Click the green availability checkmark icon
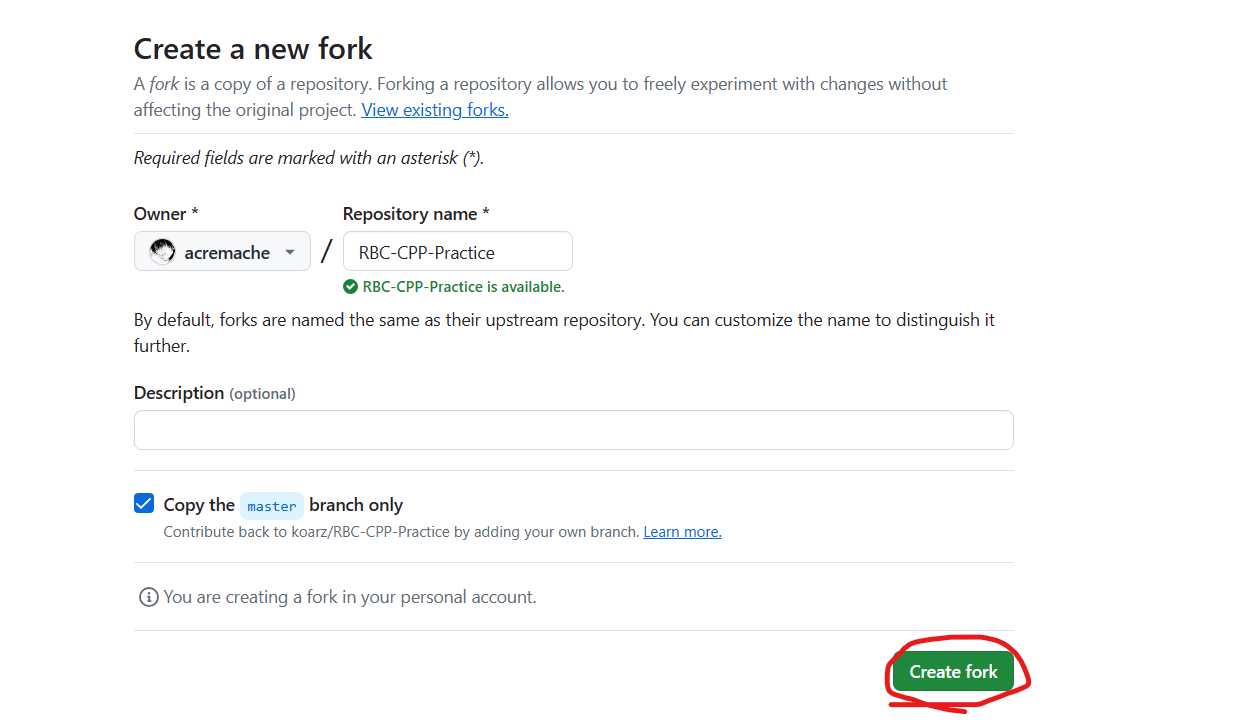This screenshot has width=1237, height=723. pyautogui.click(x=350, y=287)
